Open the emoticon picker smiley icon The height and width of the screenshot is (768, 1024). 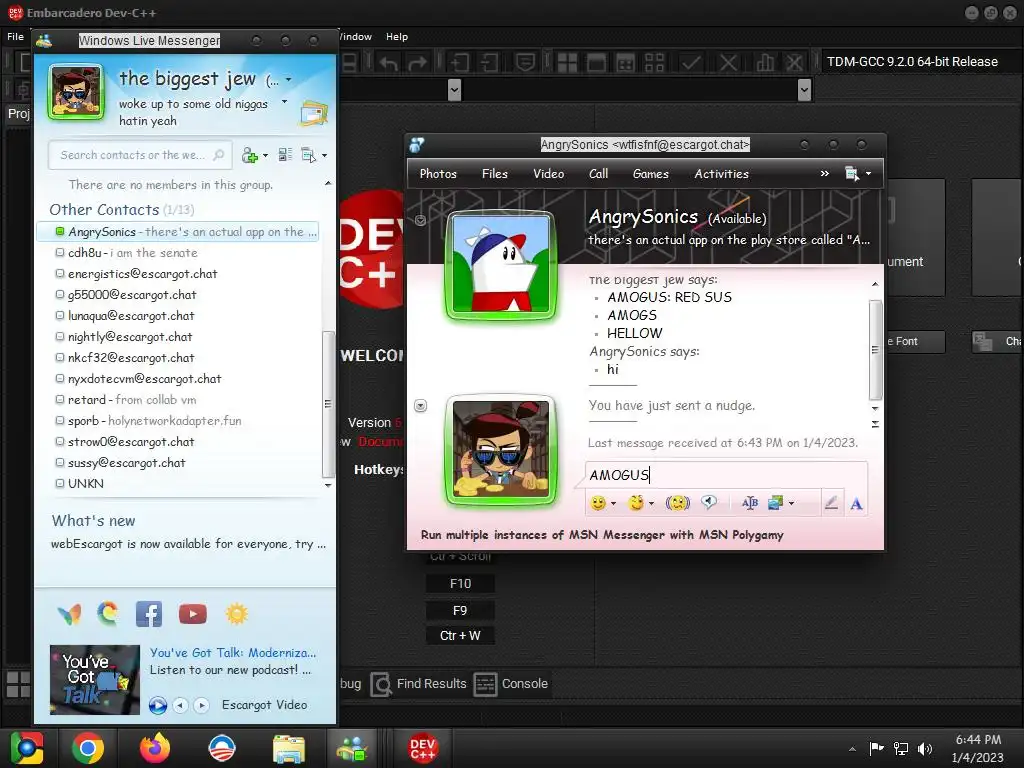click(x=597, y=503)
